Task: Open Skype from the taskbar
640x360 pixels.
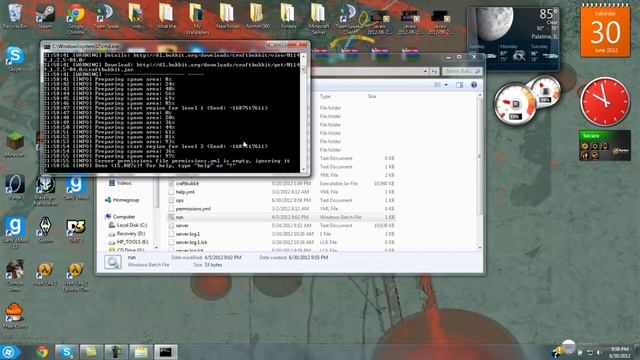Action: point(67,351)
